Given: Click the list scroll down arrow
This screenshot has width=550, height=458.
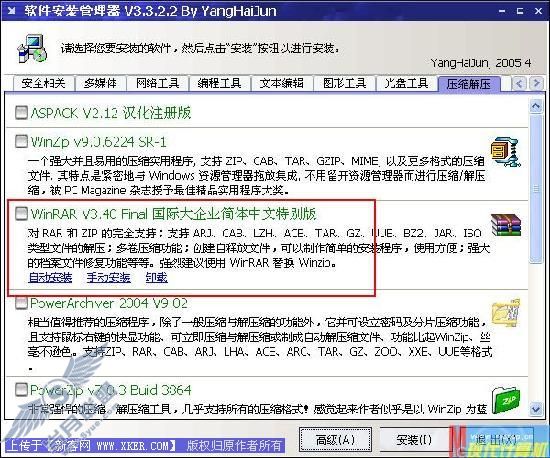Looking at the screenshot, I should (x=536, y=409).
